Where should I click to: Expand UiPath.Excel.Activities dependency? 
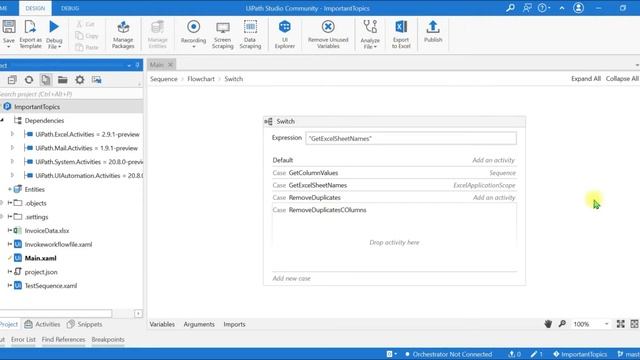point(12,134)
